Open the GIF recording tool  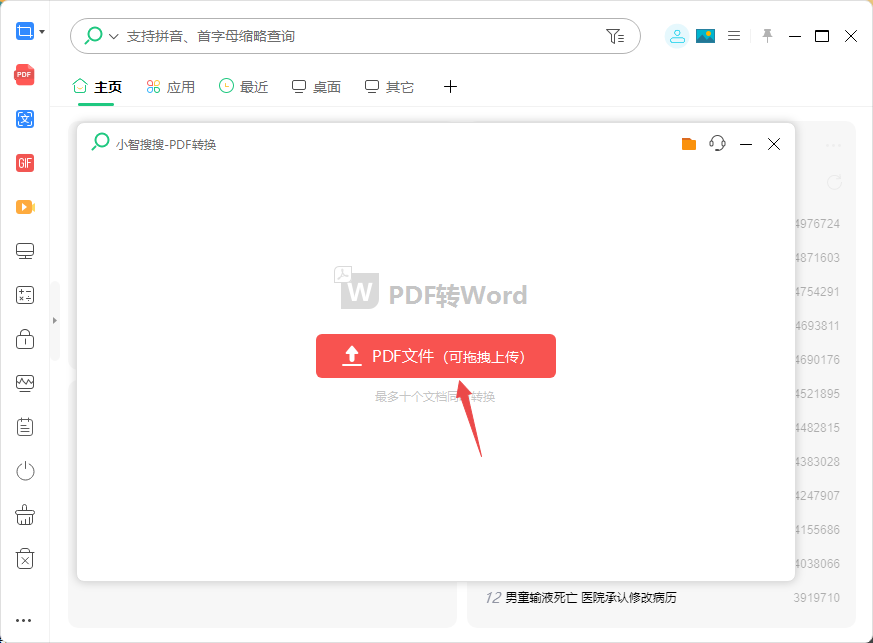tap(24, 163)
